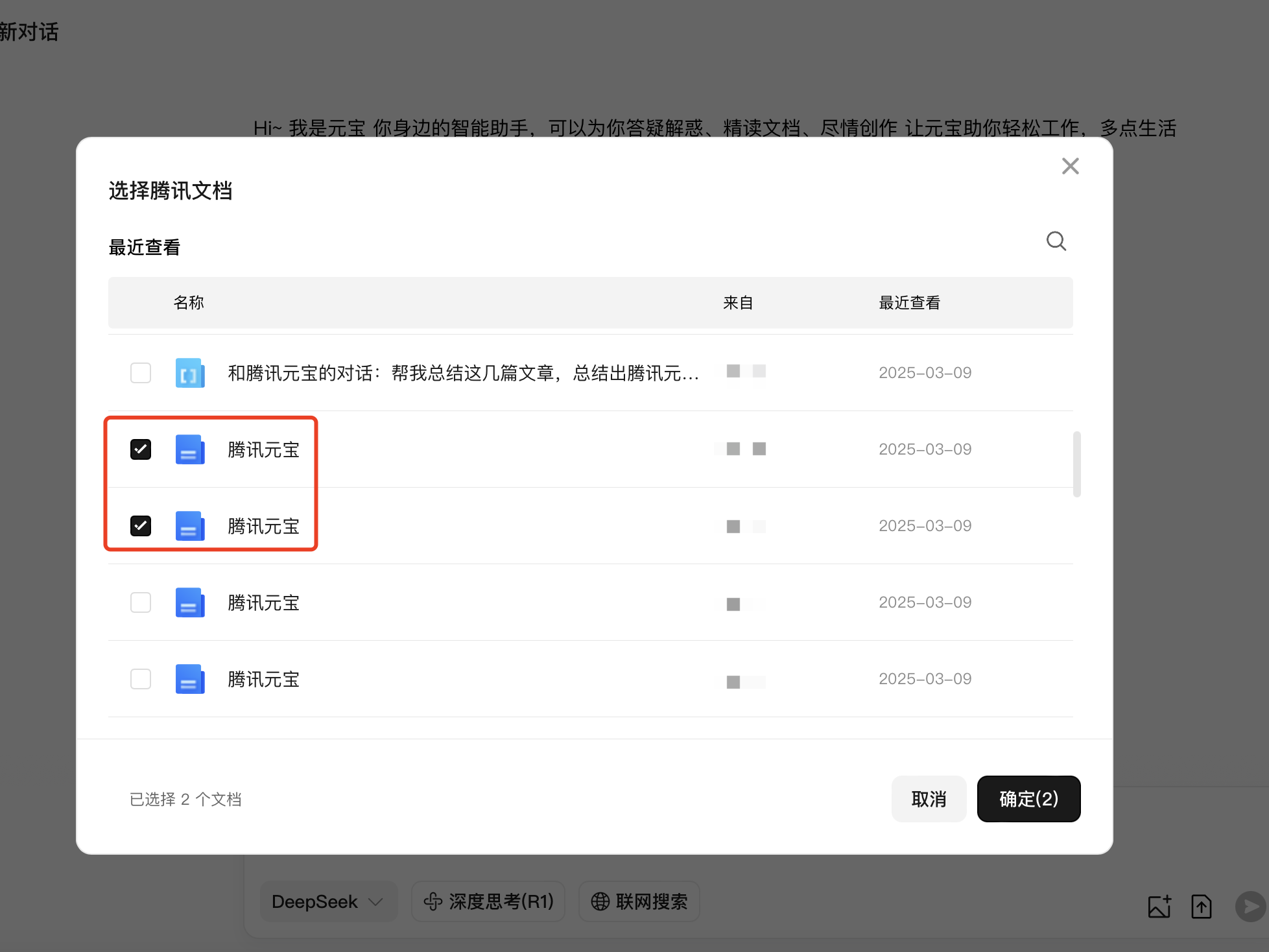Screen dimensions: 1269x952
Task: Check the 和腾讯元宝的对话 document checkbox
Action: click(141, 373)
